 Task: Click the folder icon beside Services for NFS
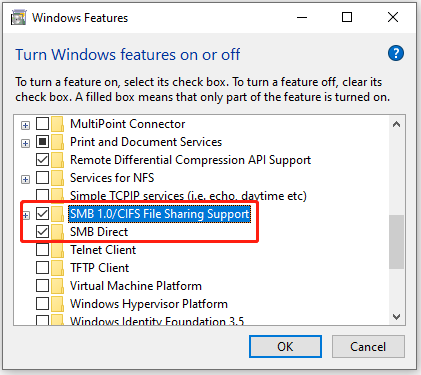click(x=58, y=178)
